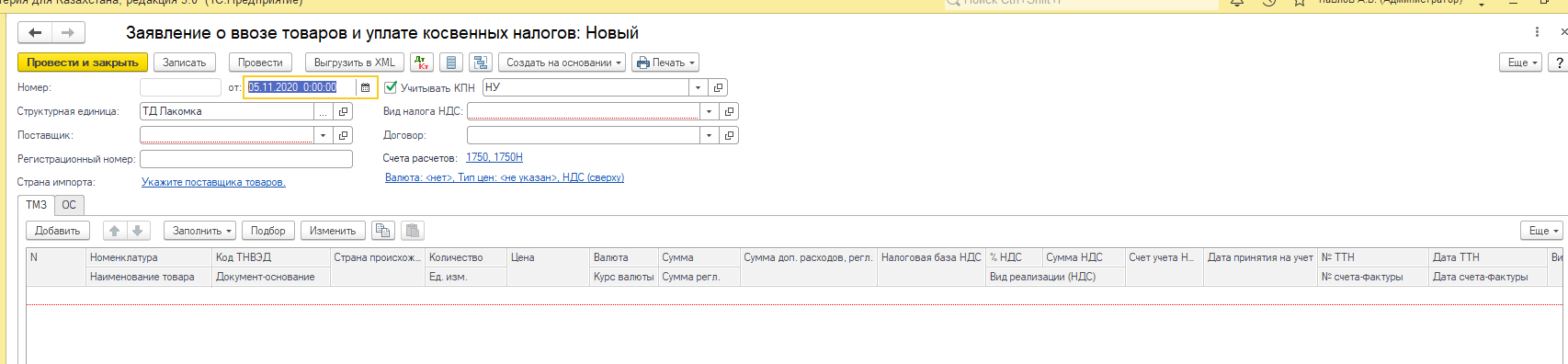Click Выгрузить в XML button
Viewport: 1568px width, 364px height.
point(355,63)
